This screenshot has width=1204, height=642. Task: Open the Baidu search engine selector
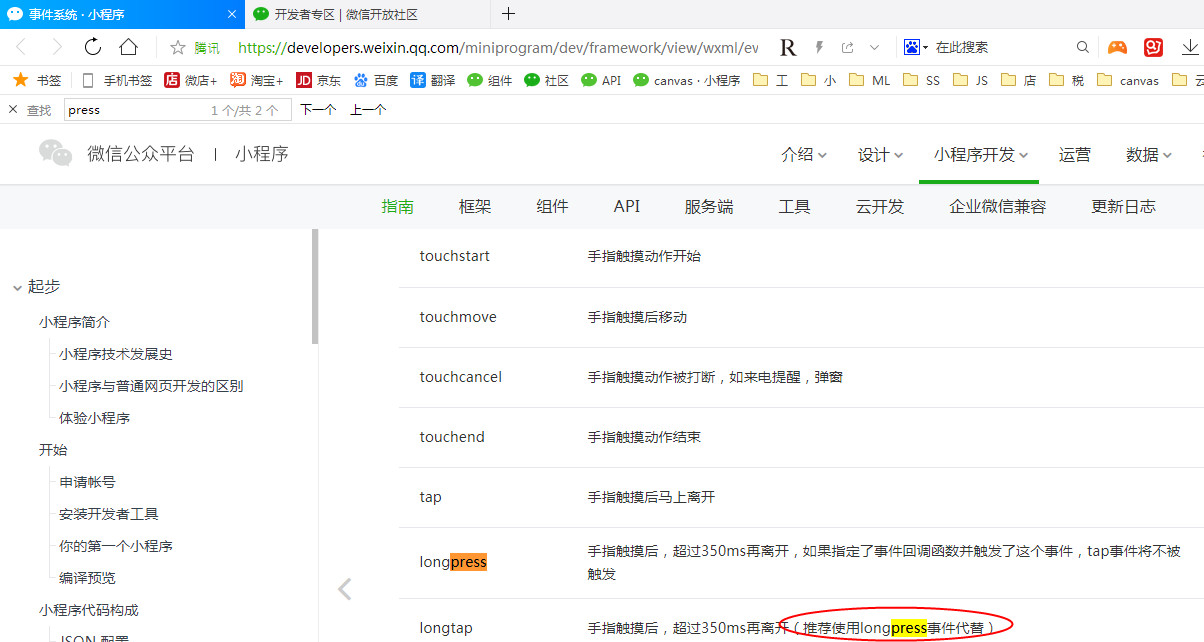coord(915,47)
